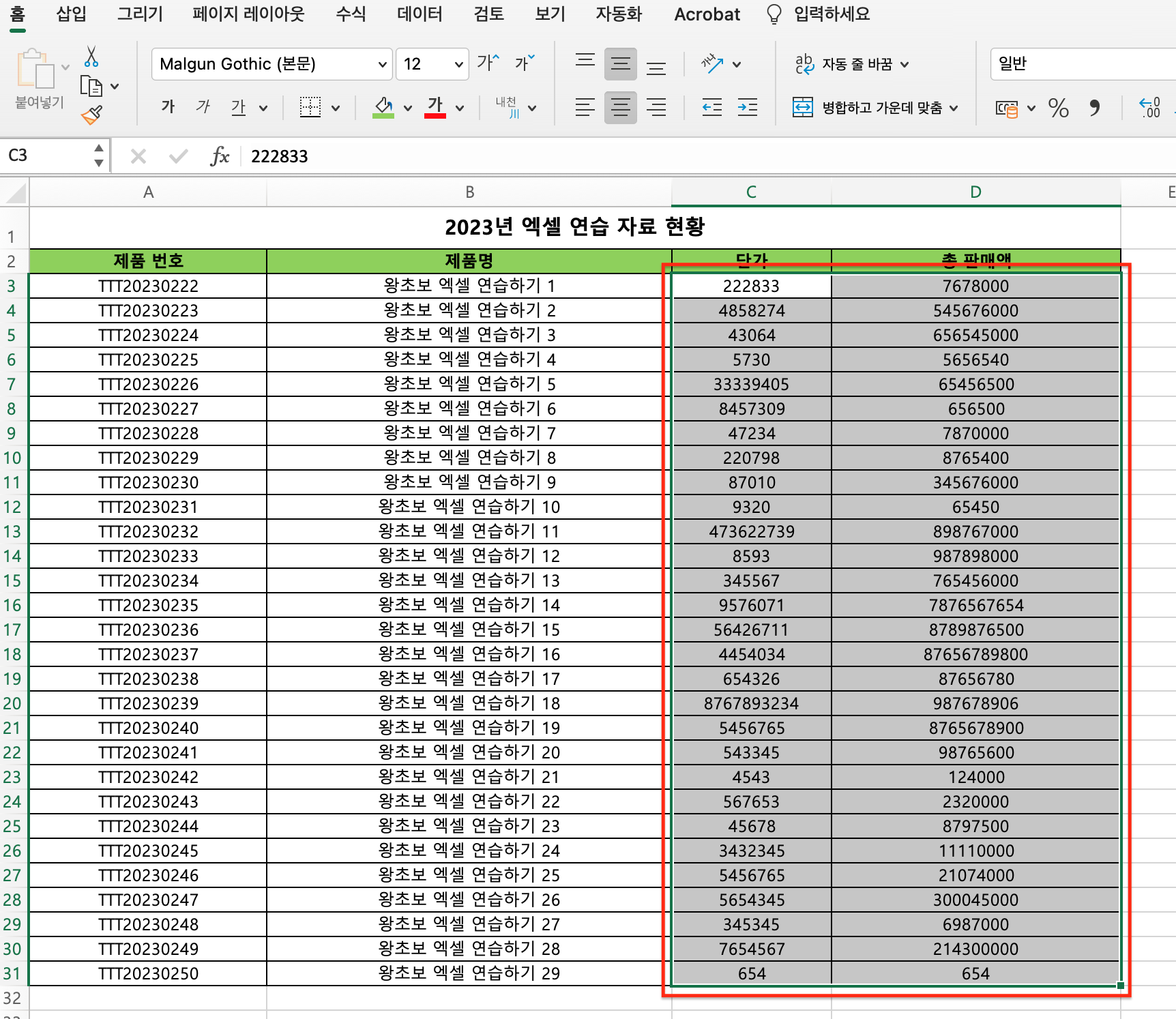Open the 삽입 tab
1176x1019 pixels.
[72, 14]
